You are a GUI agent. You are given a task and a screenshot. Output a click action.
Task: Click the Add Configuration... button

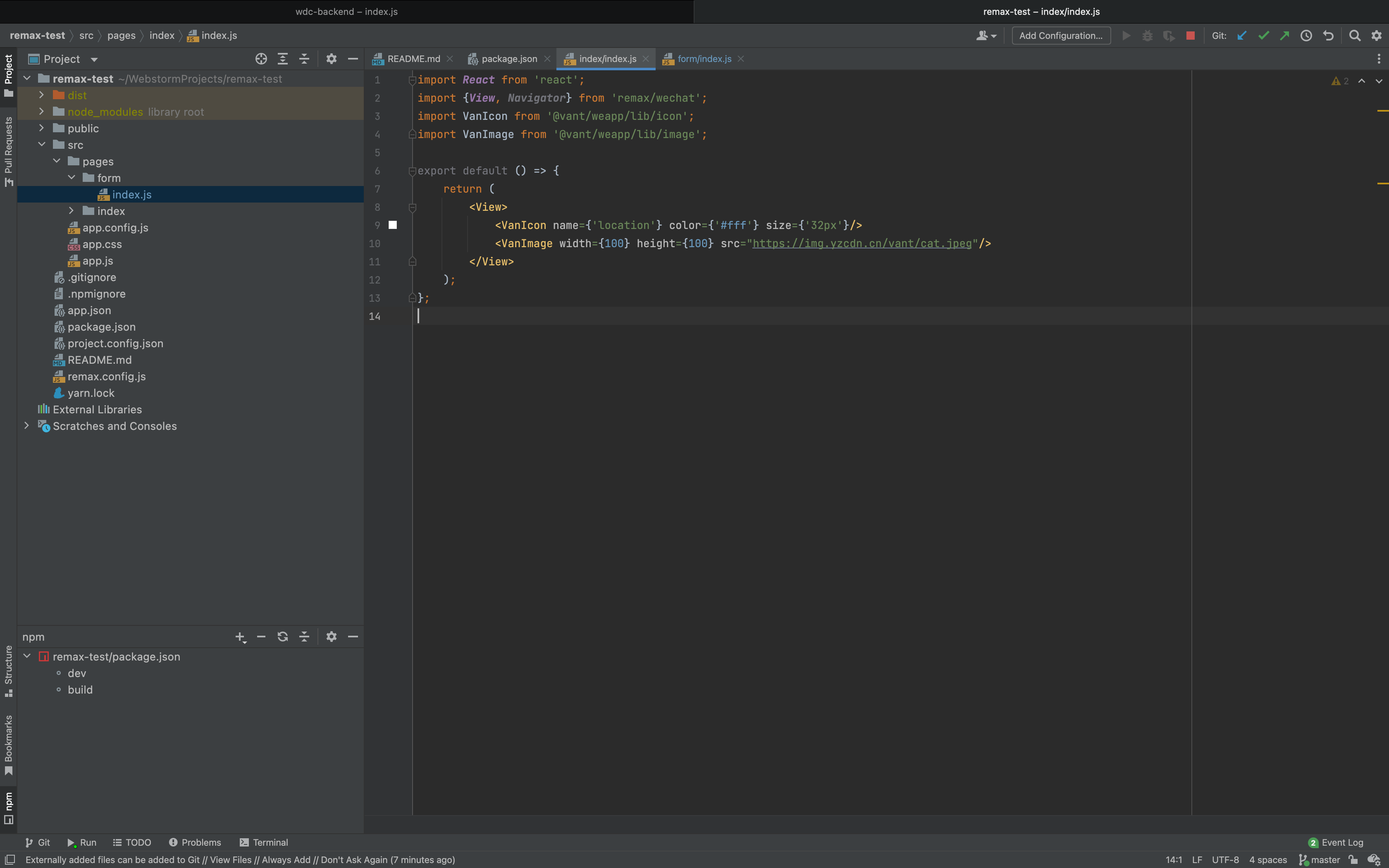[1061, 36]
